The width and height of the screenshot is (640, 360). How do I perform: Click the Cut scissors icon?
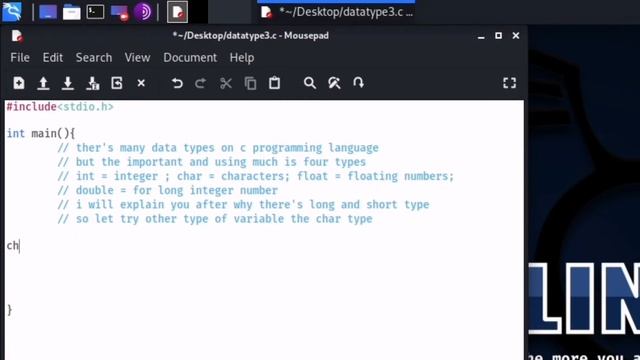click(x=226, y=83)
